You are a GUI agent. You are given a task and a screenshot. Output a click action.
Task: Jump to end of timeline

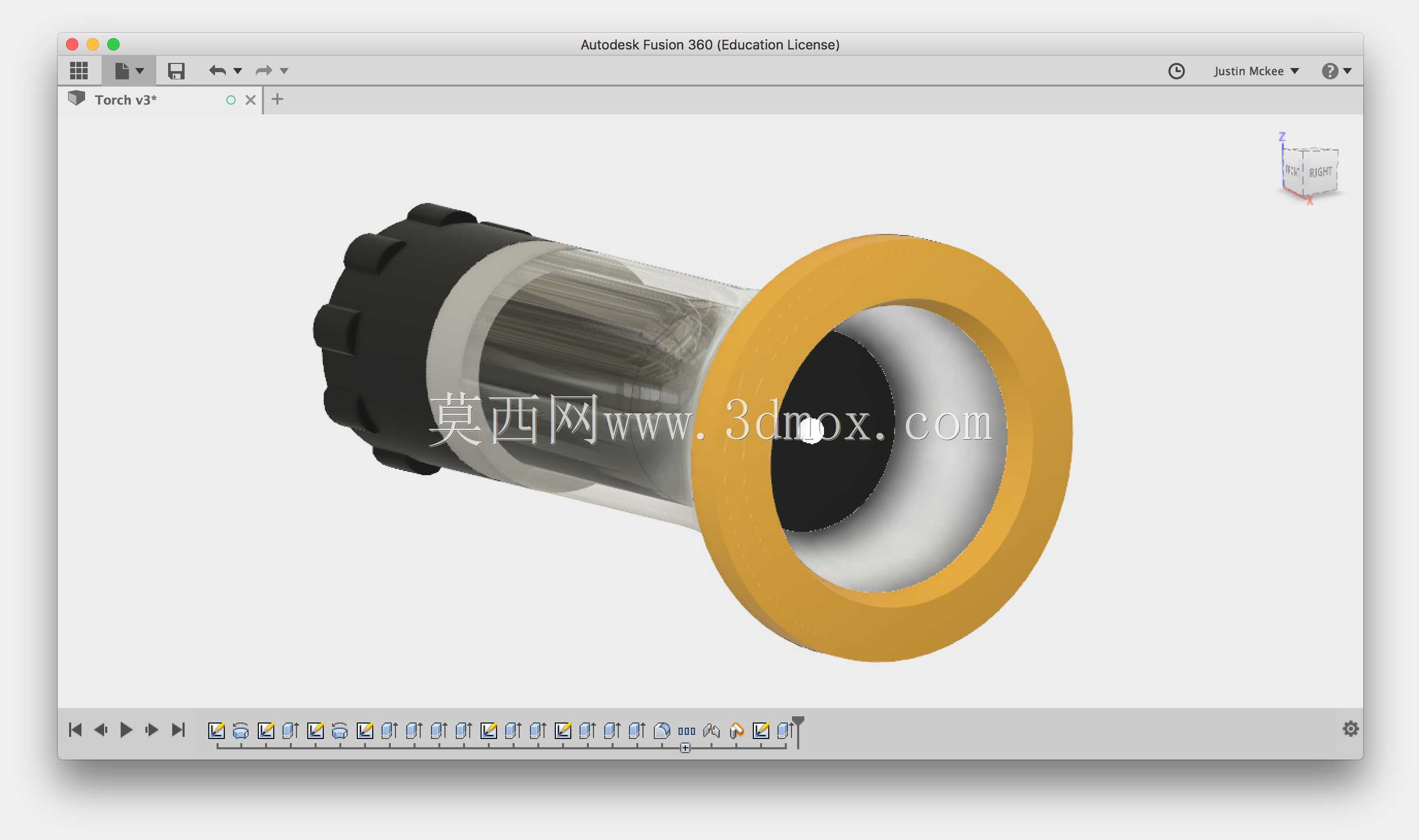coord(178,730)
